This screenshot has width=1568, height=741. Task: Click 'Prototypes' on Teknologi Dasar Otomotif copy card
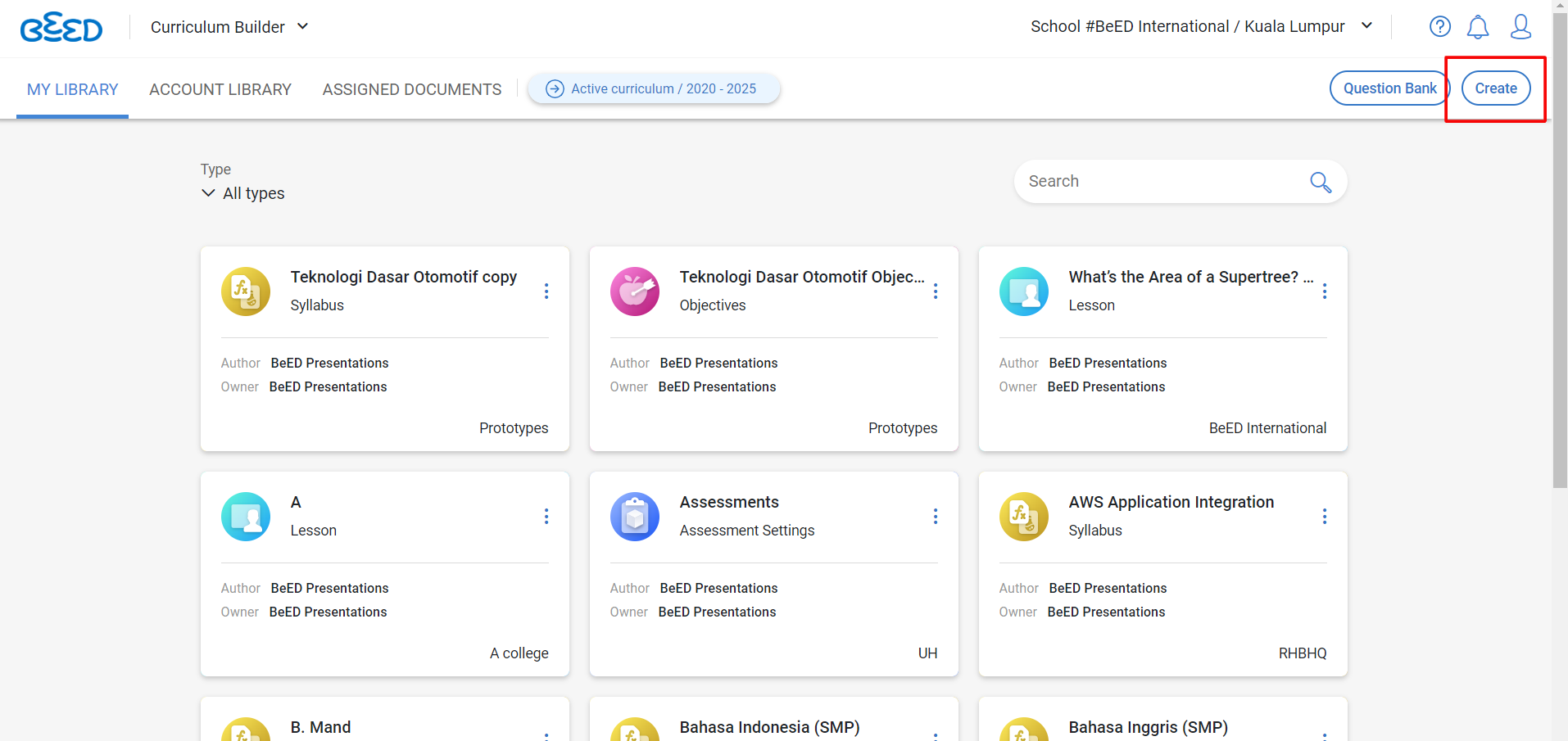(x=514, y=428)
